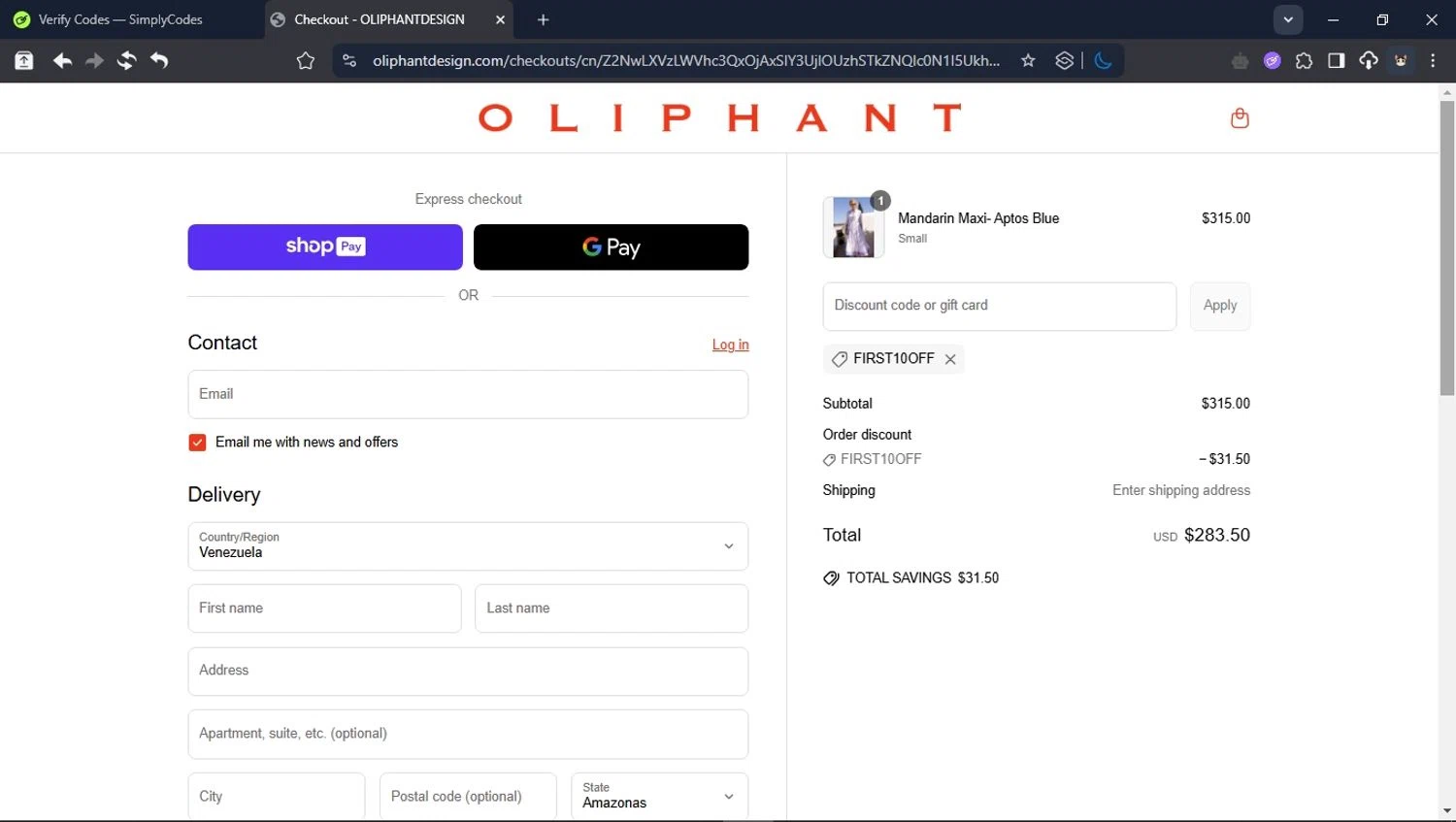This screenshot has width=1456, height=822.
Task: Click the FIRST10OFF order discount line
Action: point(873,459)
